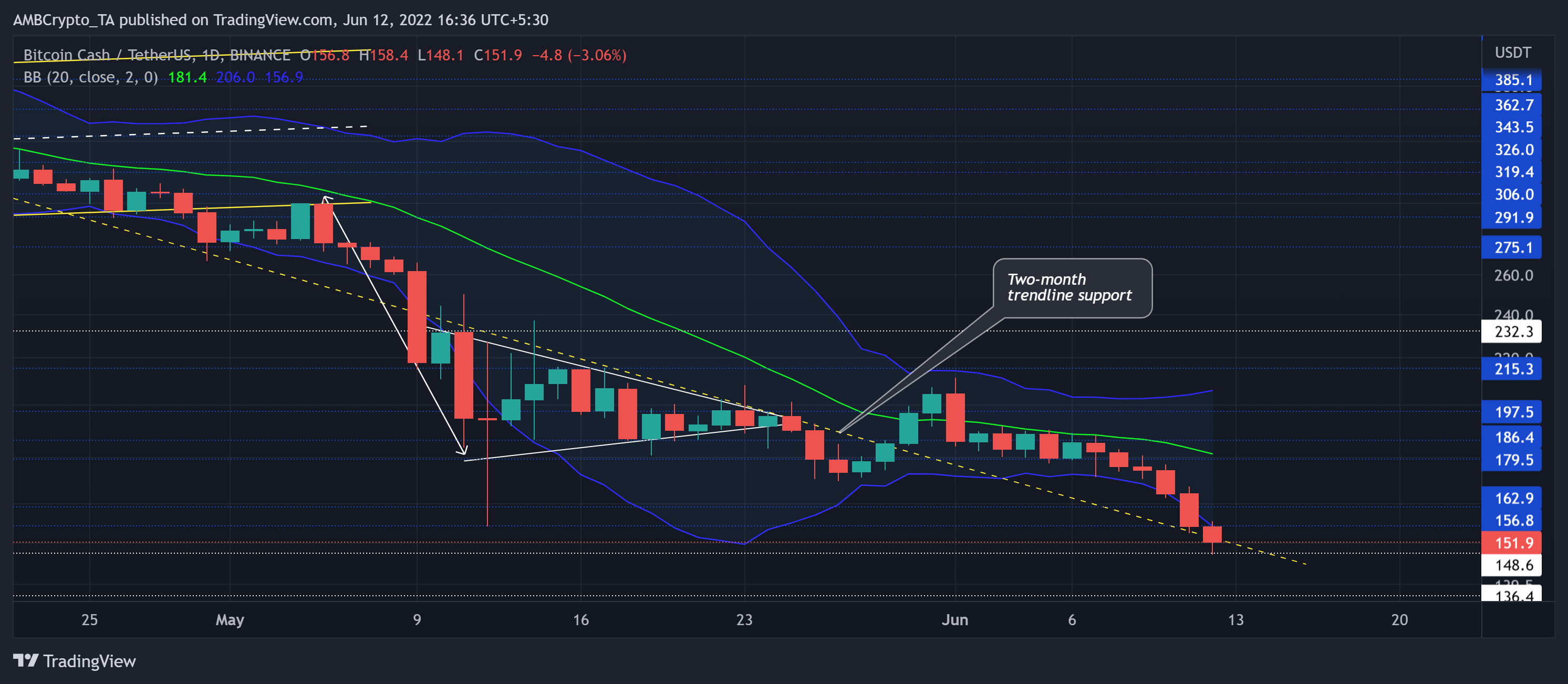Click the AMBCrypto_TA published header text

coord(281,20)
